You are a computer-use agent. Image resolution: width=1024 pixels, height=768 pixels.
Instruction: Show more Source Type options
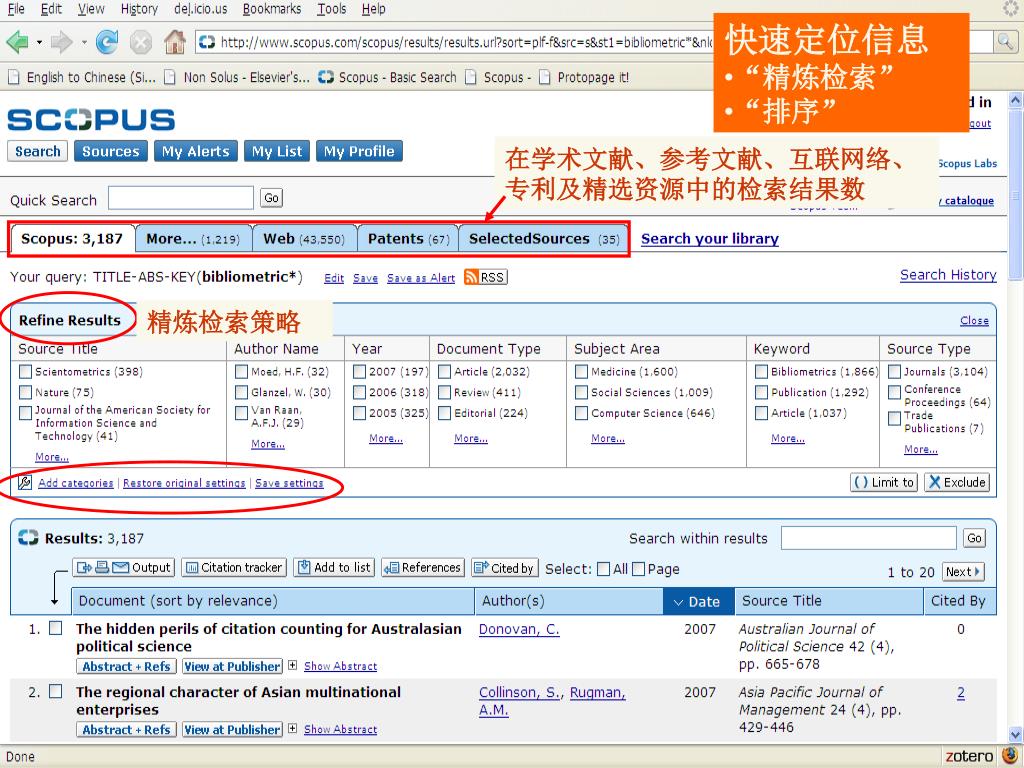point(921,449)
